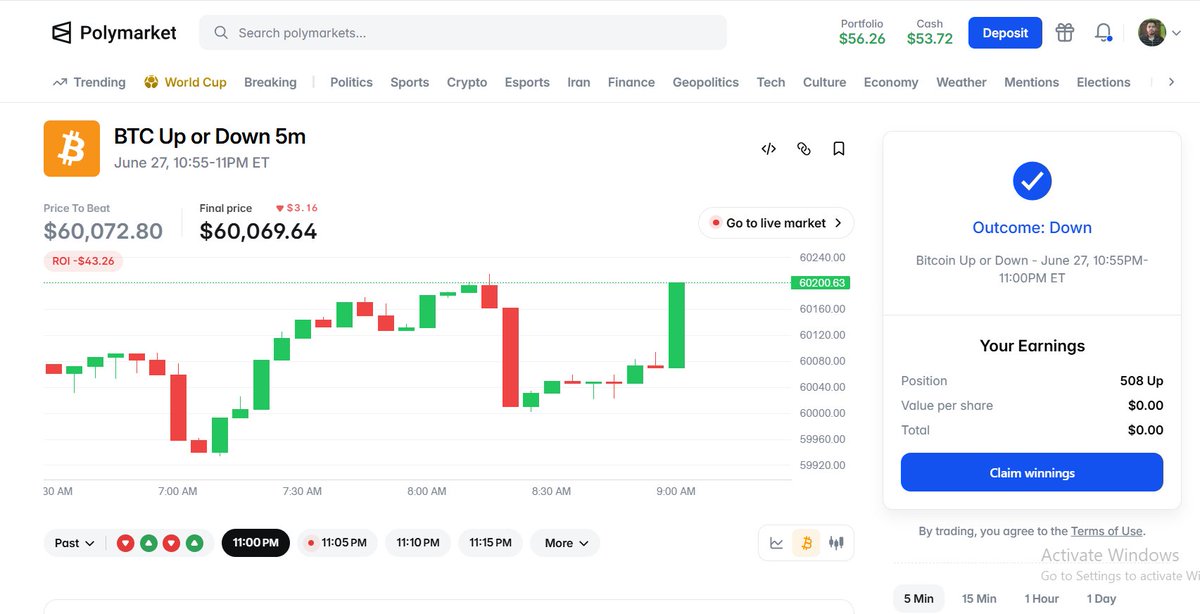1200x614 pixels.
Task: Click the World Cup ball icon
Action: (152, 82)
